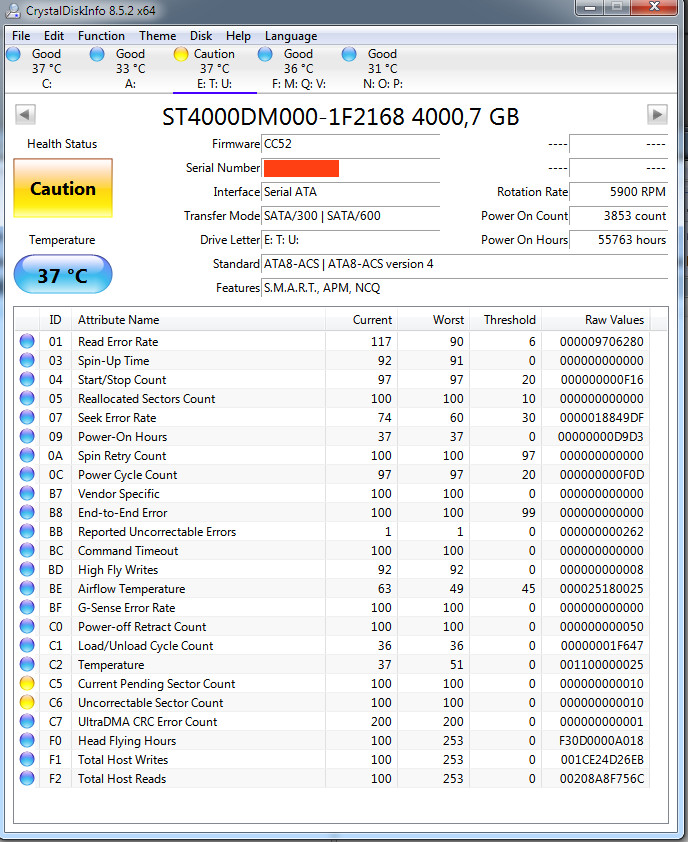Click status orb of Power Cycle Count

tap(27, 475)
